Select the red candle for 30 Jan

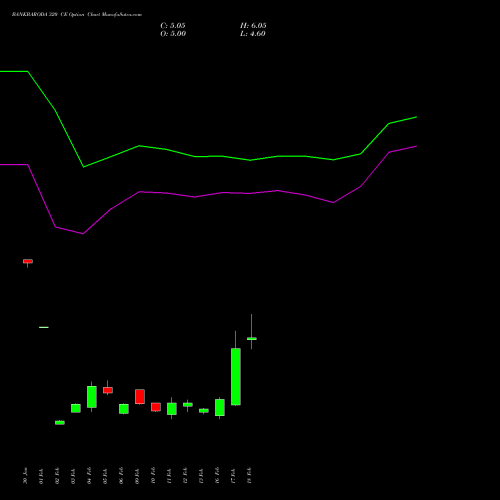click(28, 262)
